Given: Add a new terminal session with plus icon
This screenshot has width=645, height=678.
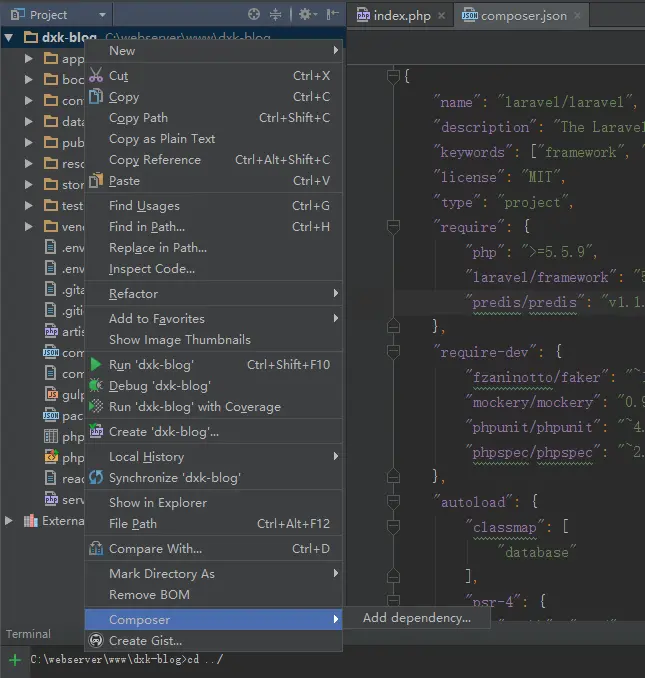Looking at the screenshot, I should (x=14, y=660).
